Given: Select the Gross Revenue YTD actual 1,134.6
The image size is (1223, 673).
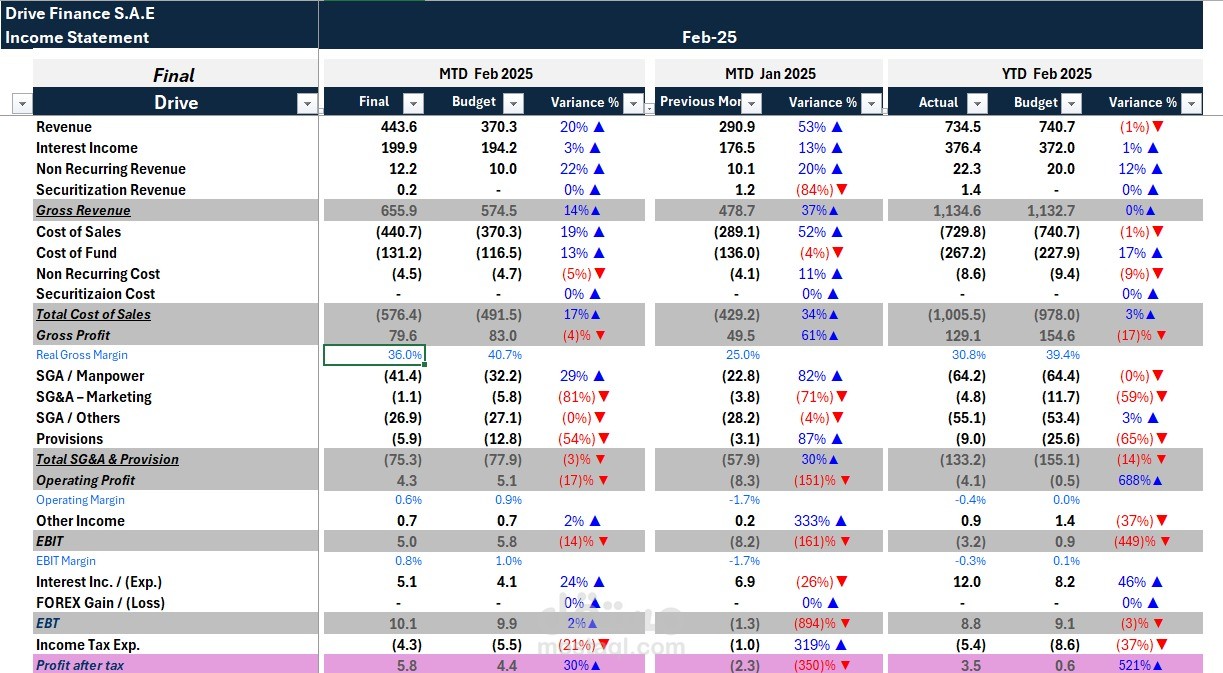Looking at the screenshot, I should (955, 211).
